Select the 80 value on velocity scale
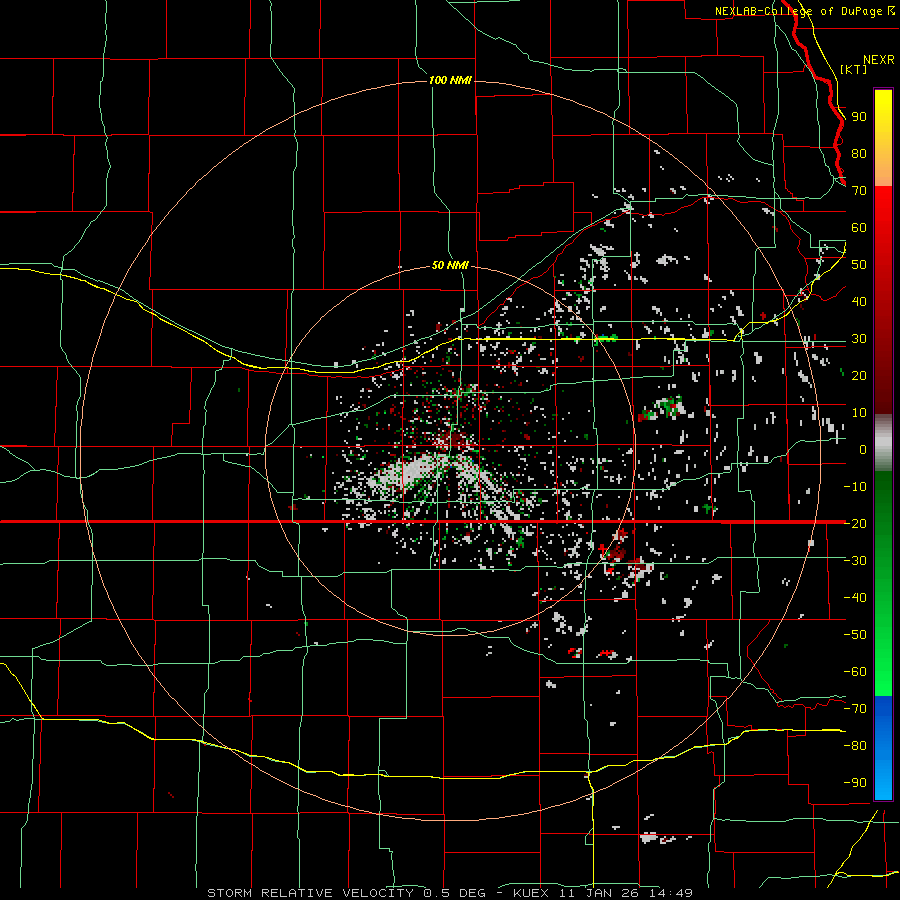The height and width of the screenshot is (900, 900). (x=859, y=153)
